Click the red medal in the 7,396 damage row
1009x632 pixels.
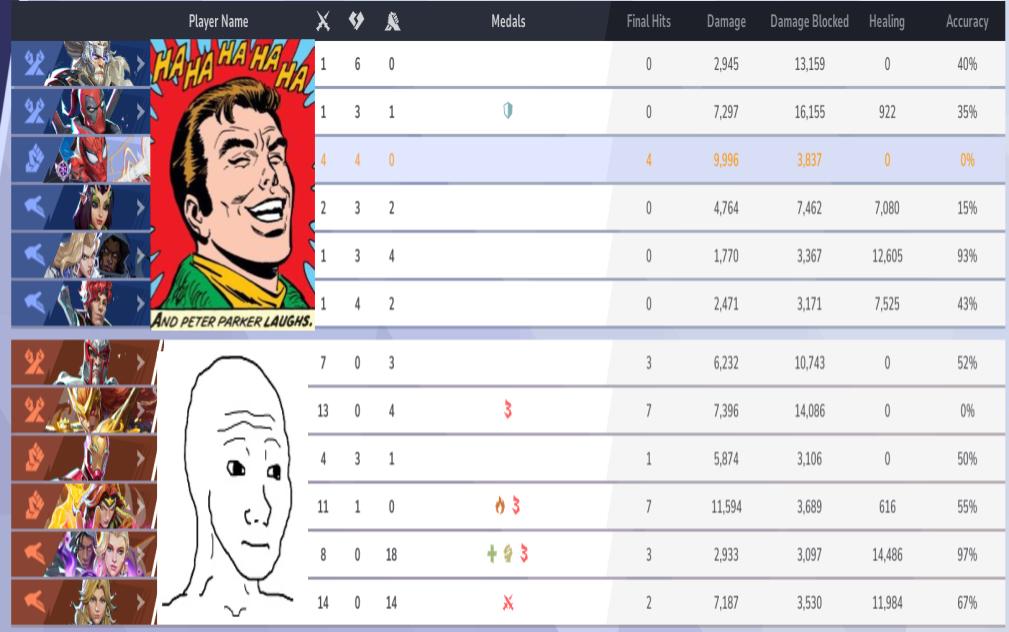[x=508, y=410]
